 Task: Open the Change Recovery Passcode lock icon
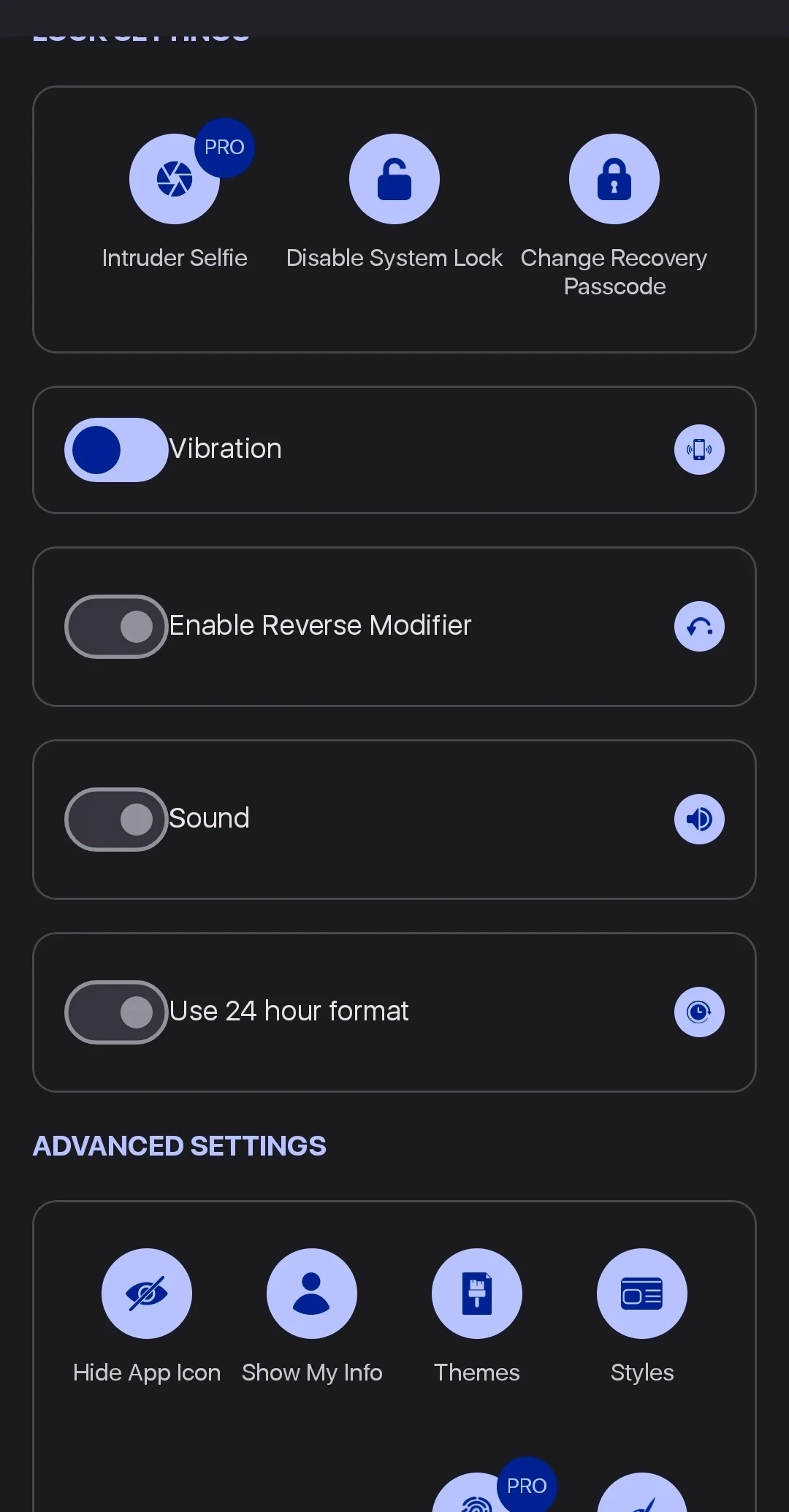614,179
